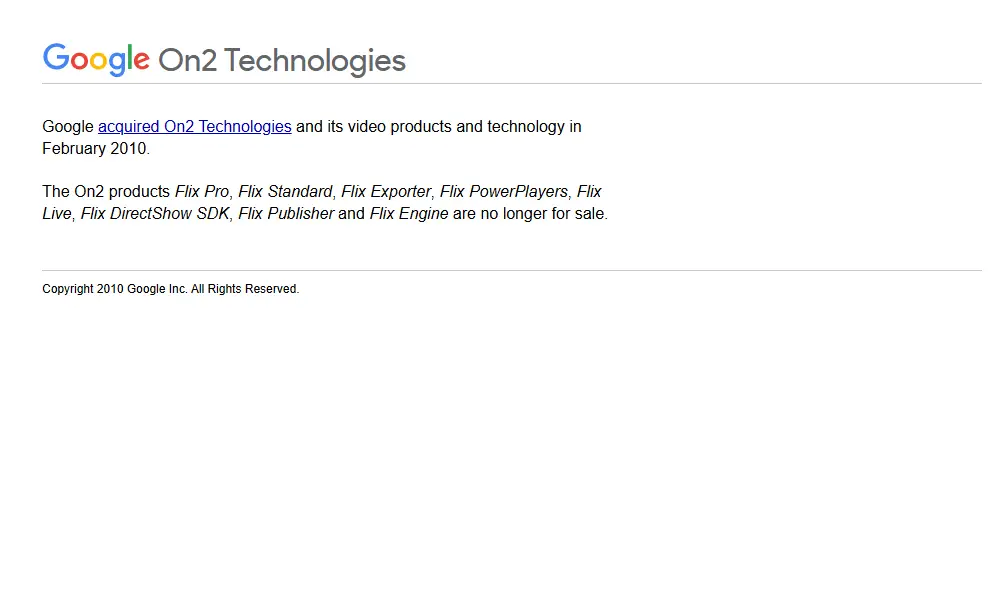Click Google Inc. in the footer

tap(157, 289)
